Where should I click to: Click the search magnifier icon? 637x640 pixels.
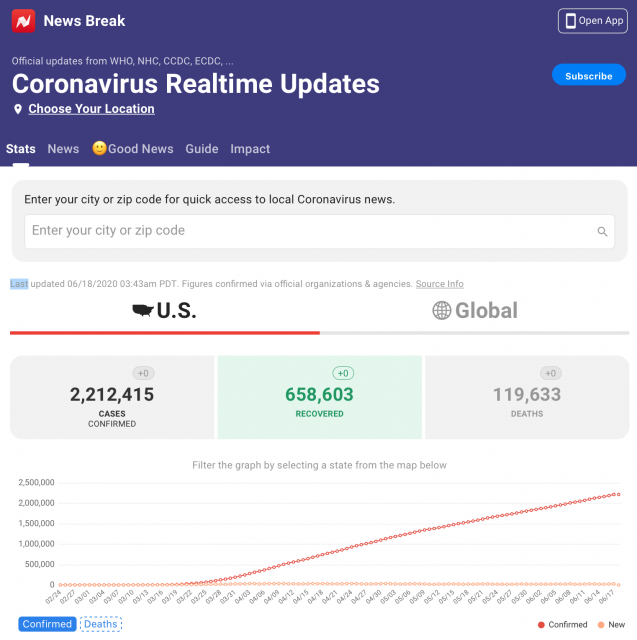pyautogui.click(x=602, y=231)
